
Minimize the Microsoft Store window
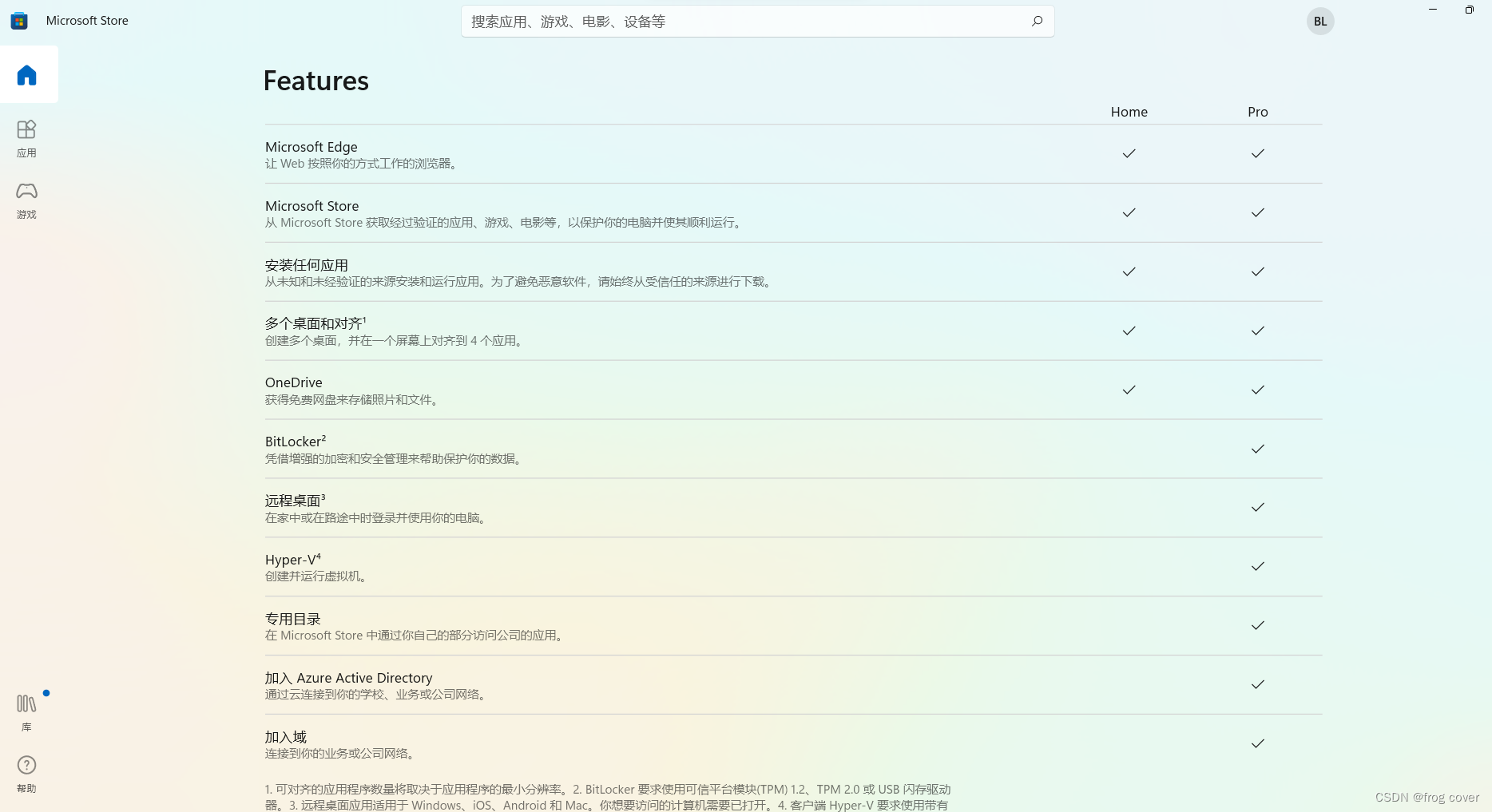1433,10
